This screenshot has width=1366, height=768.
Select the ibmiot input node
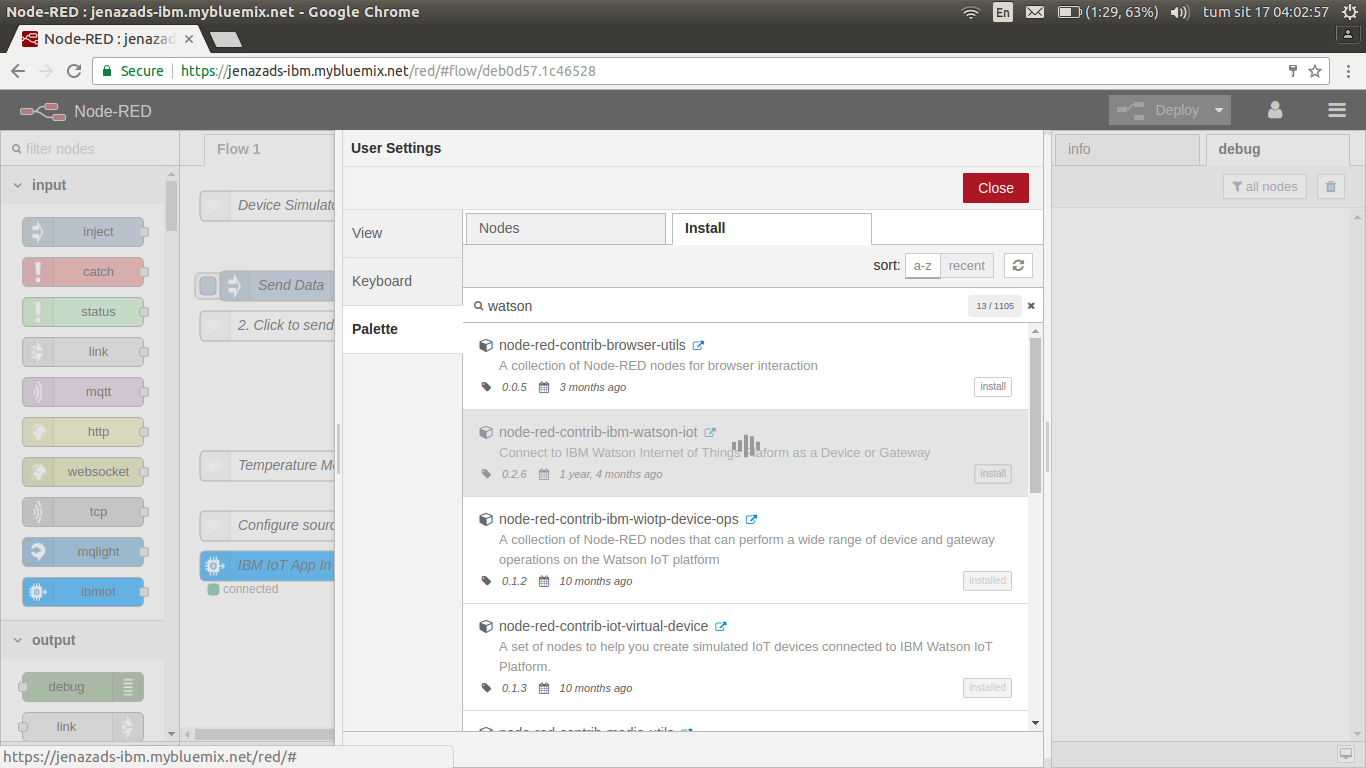(x=83, y=592)
